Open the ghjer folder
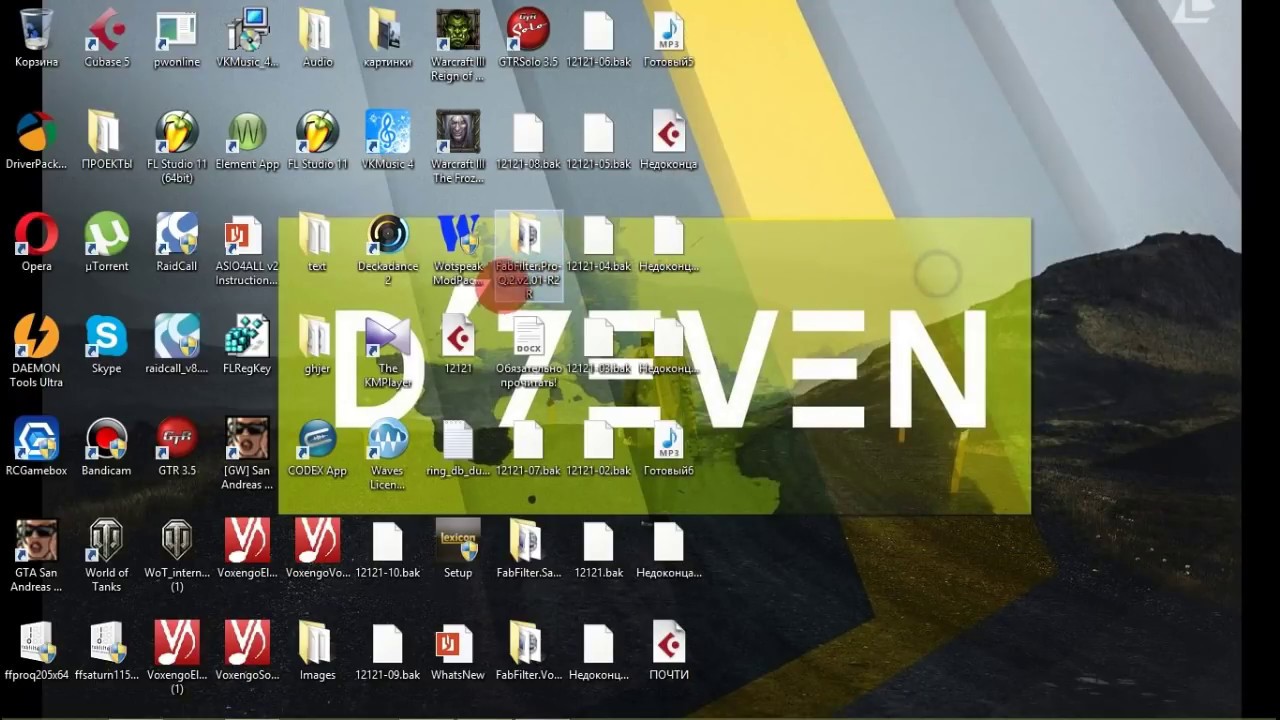This screenshot has width=1280, height=720. point(317,344)
